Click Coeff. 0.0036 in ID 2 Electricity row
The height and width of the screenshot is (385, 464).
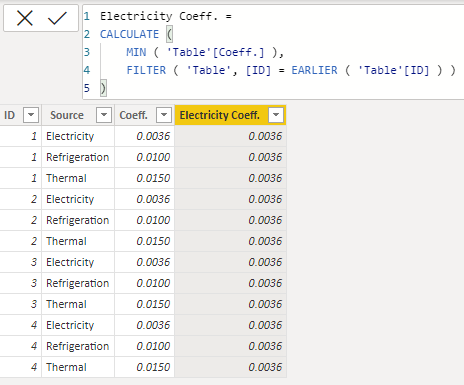[x=144, y=199]
